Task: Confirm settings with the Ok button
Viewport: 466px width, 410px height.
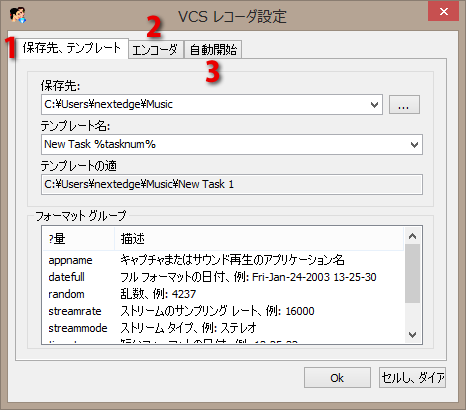Action: [337, 378]
